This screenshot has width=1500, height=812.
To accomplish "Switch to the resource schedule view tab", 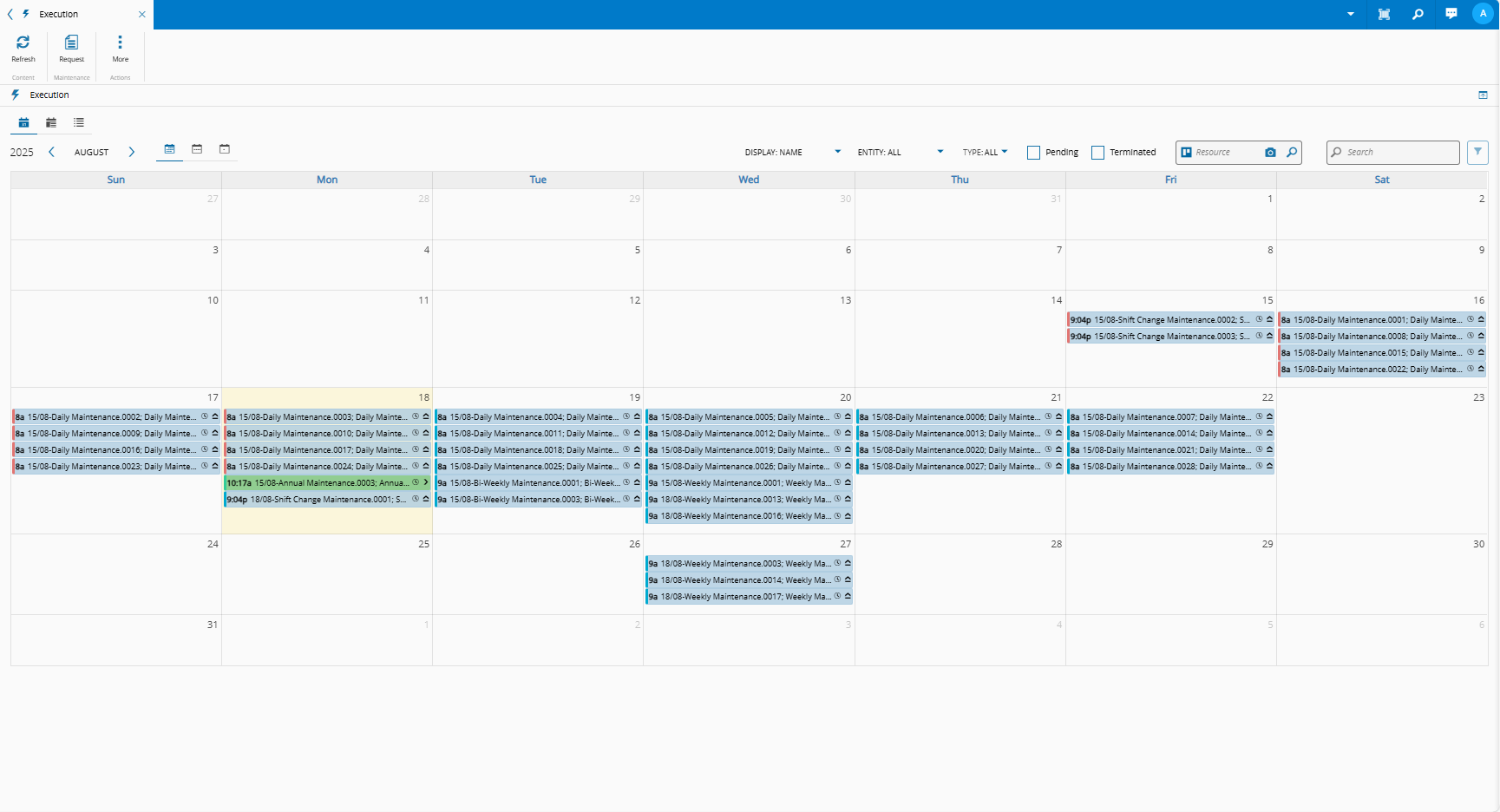I will coord(51,122).
